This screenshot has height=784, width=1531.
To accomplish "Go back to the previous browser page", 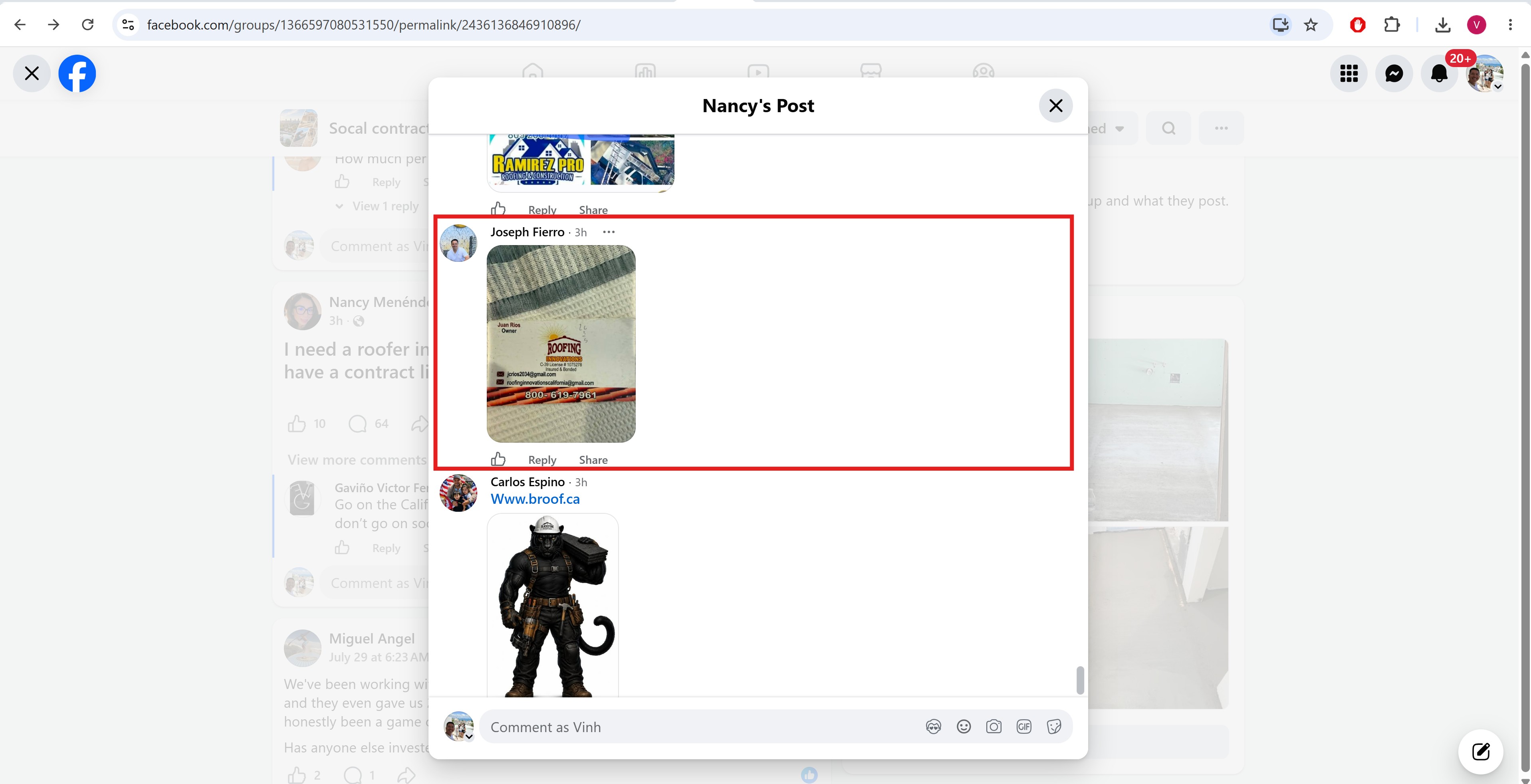I will point(20,25).
